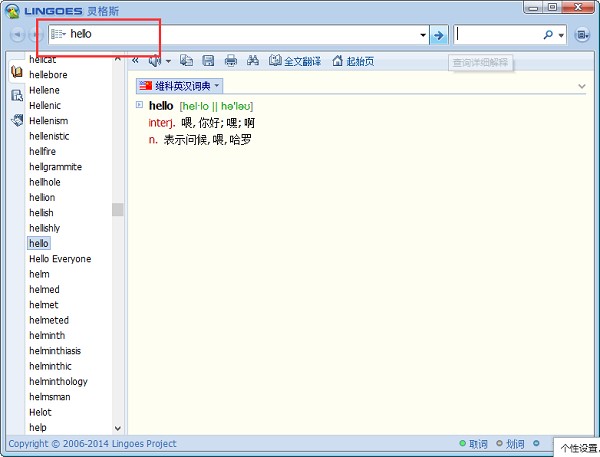This screenshot has width=600, height=457.
Task: Select helmeted in word list
Action: (x=49, y=320)
